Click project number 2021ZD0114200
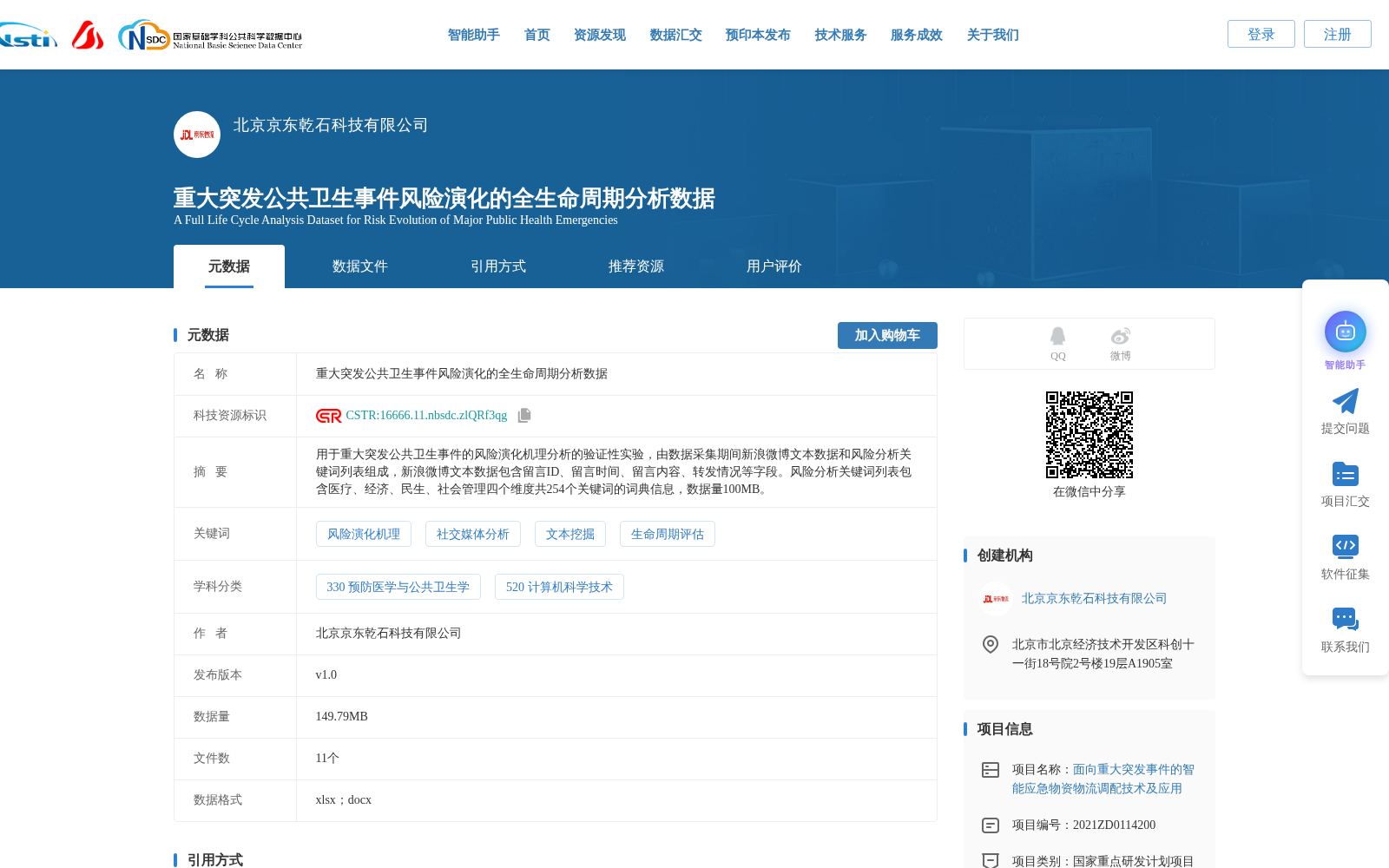Viewport: 1389px width, 868px height. coord(1114,825)
